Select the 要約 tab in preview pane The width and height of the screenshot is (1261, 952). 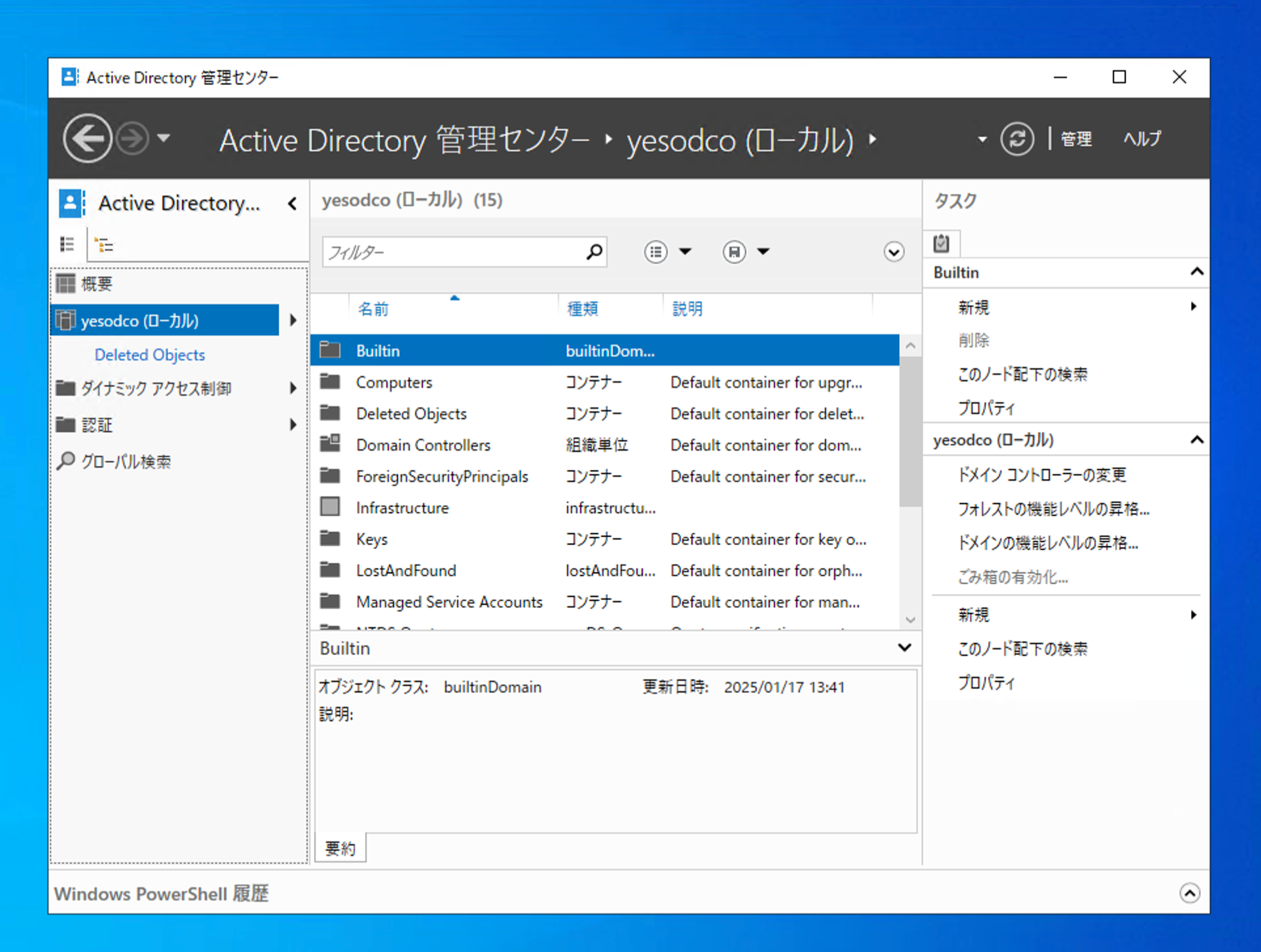coord(340,849)
